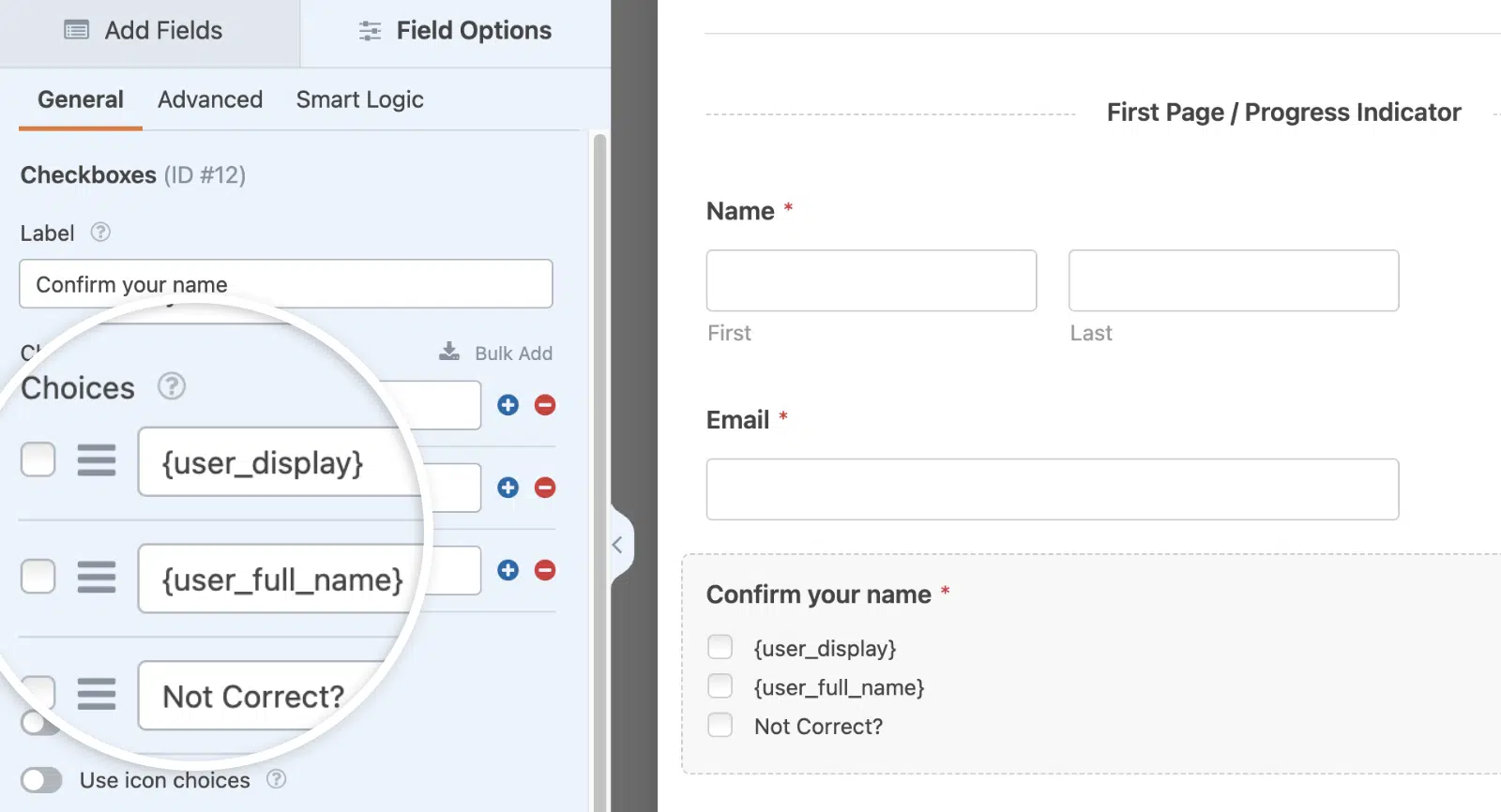Grab the Not Correct? choice drag handle
This screenshot has height=812, width=1501.
click(x=97, y=694)
